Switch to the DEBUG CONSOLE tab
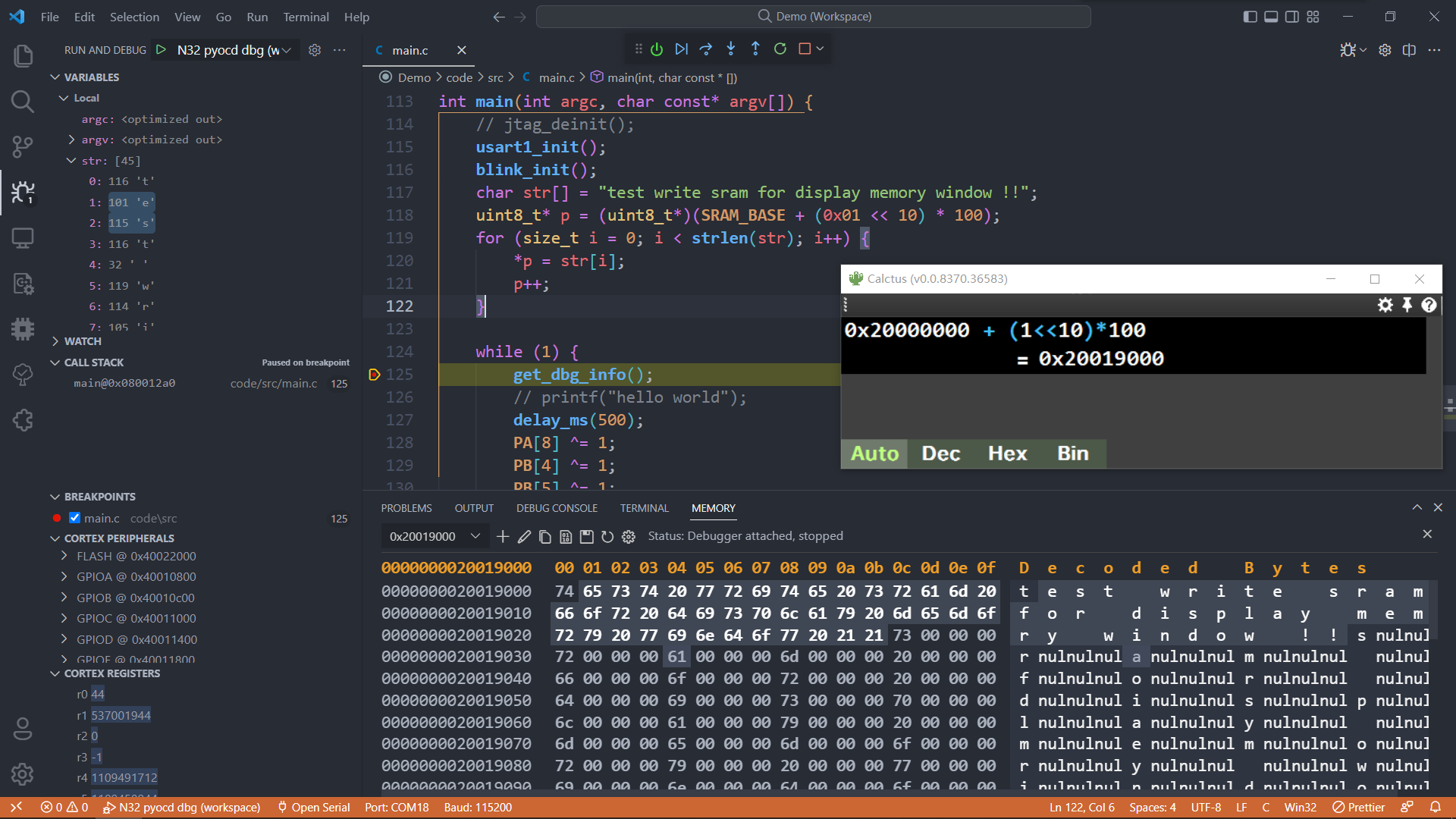The image size is (1456, 819). pos(557,508)
